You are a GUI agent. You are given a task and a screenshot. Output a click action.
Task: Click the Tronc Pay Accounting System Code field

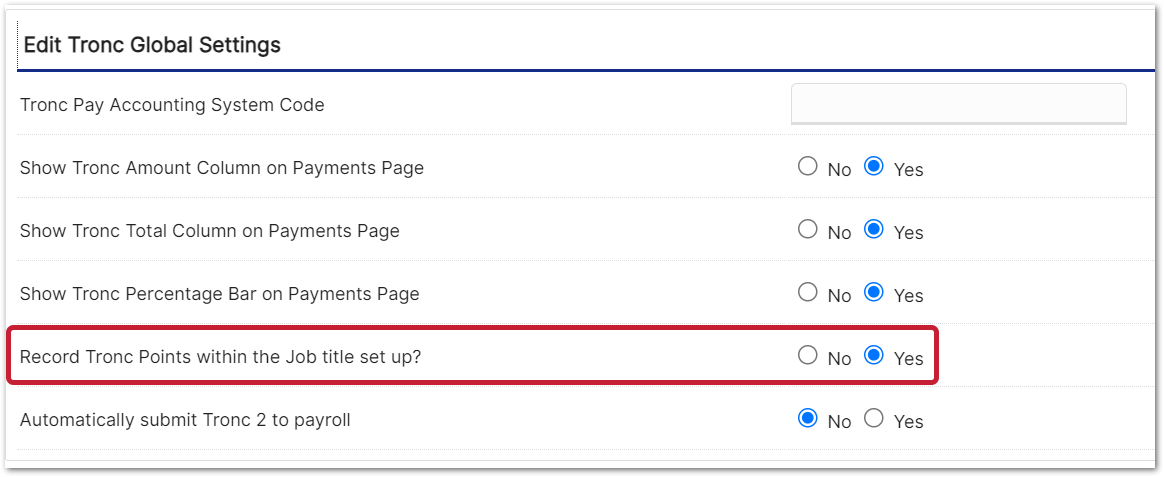(958, 104)
